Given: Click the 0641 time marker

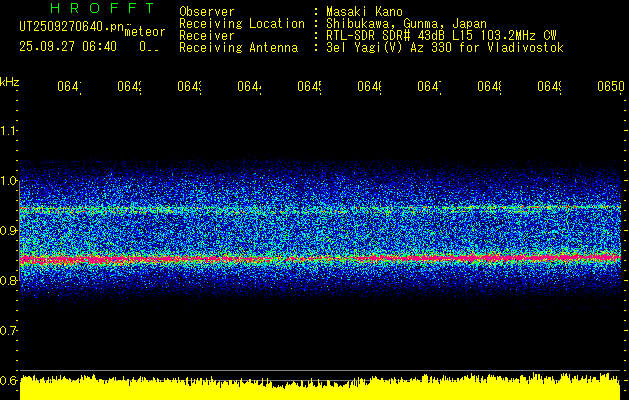Looking at the screenshot, I should click(69, 86).
